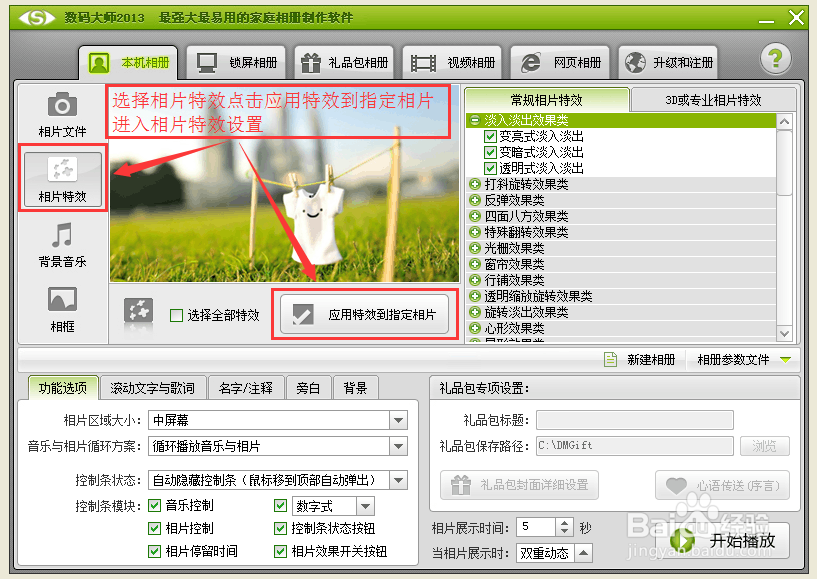Collapse the 淡入淡出效果类 group
817x579 pixels.
[x=474, y=120]
